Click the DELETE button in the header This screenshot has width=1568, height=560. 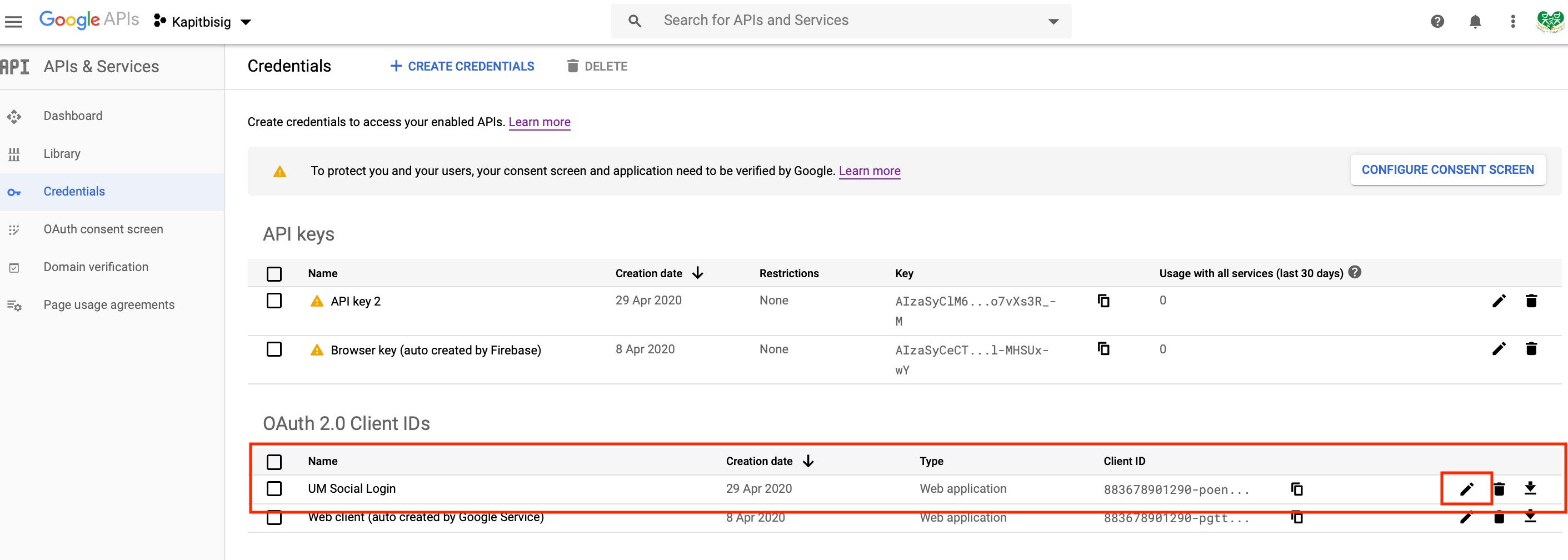point(597,66)
